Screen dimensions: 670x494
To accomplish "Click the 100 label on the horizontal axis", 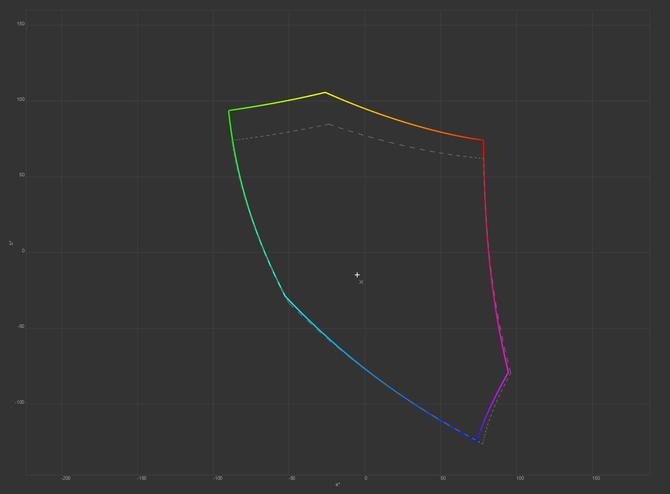I will pos(520,478).
